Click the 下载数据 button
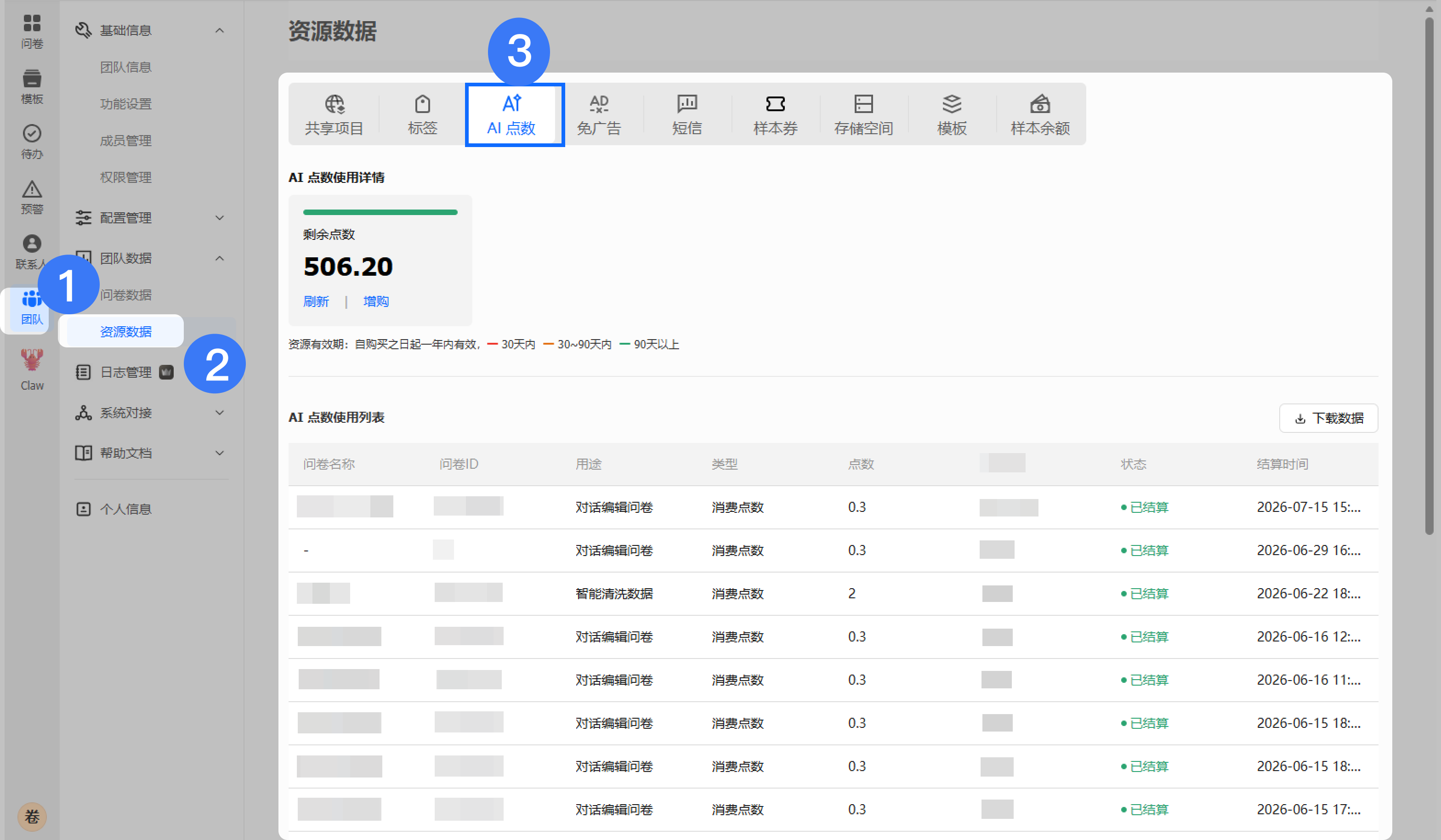This screenshot has height=840, width=1441. 1328,419
